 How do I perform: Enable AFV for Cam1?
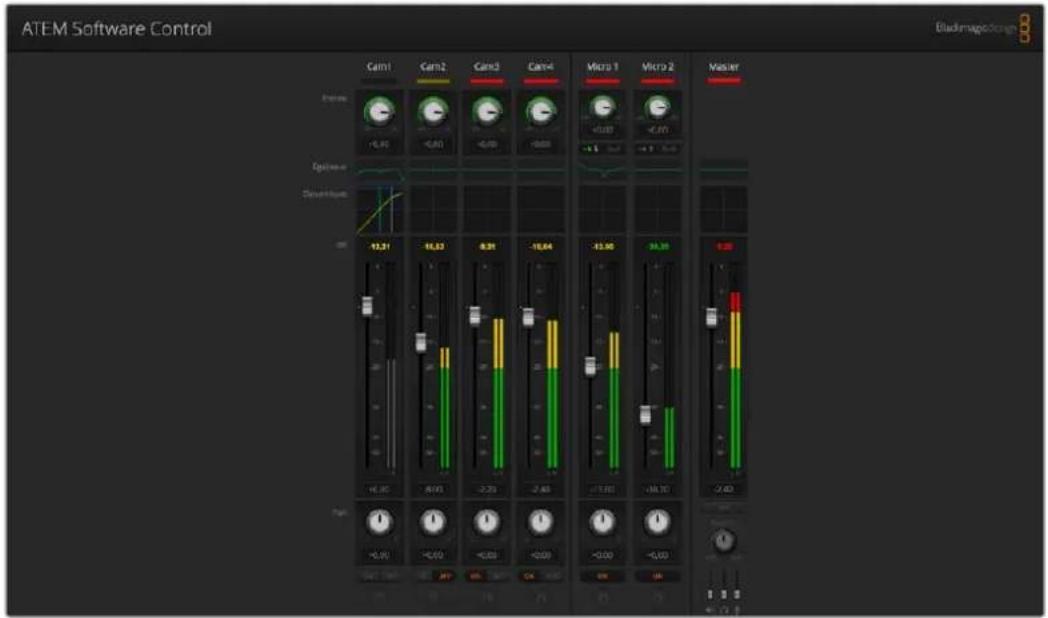tap(390, 576)
